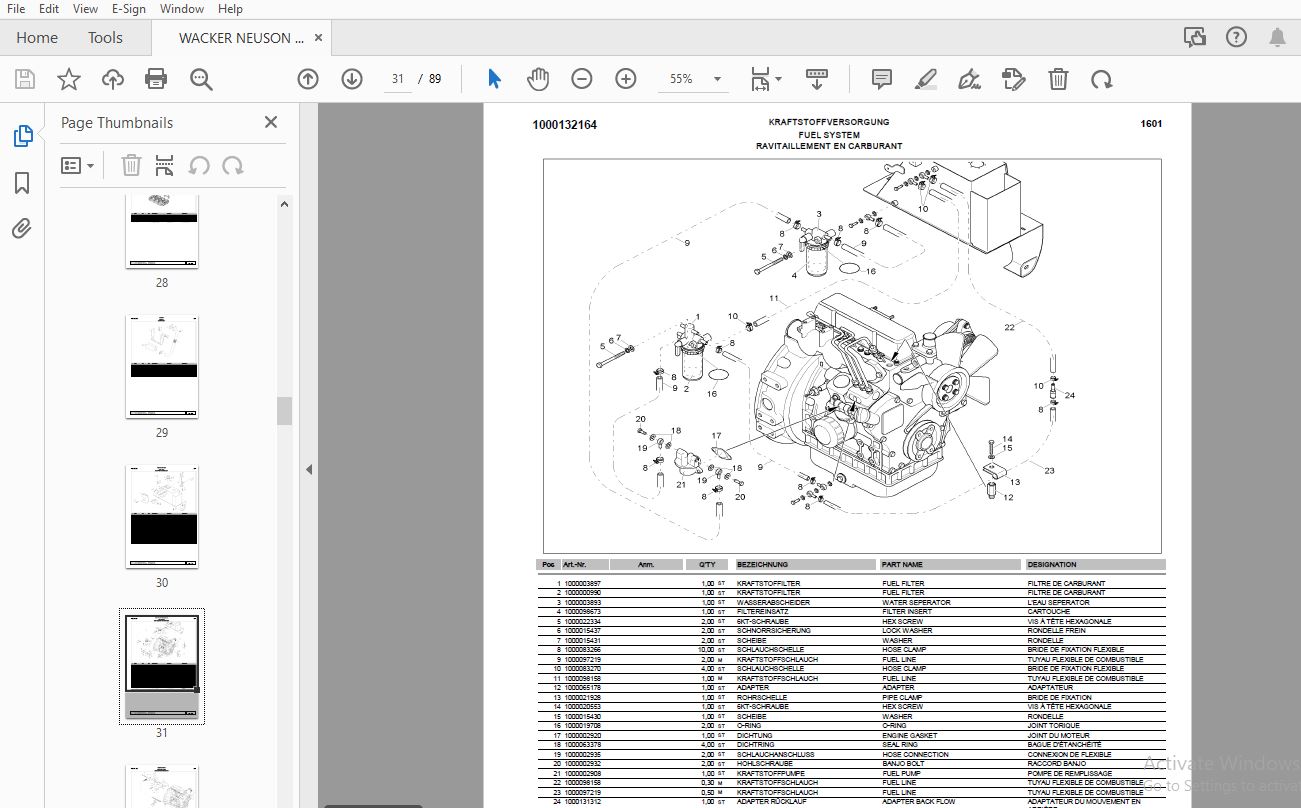Open the Help menu
1301x808 pixels.
pos(230,9)
